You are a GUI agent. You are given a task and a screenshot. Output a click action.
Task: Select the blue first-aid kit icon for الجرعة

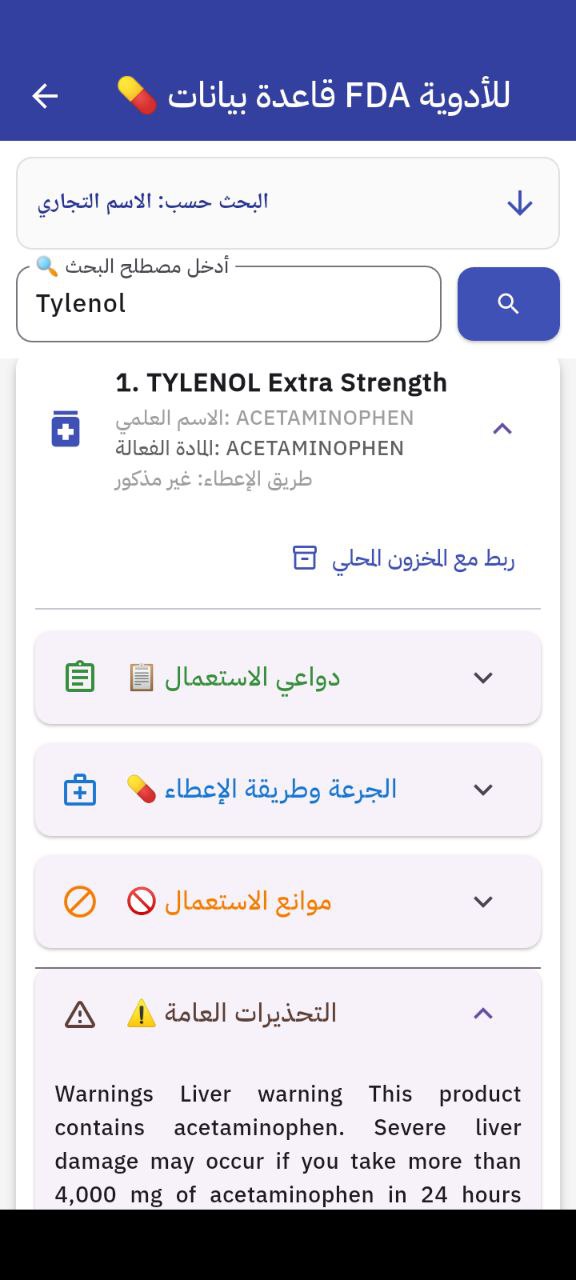pos(79,789)
